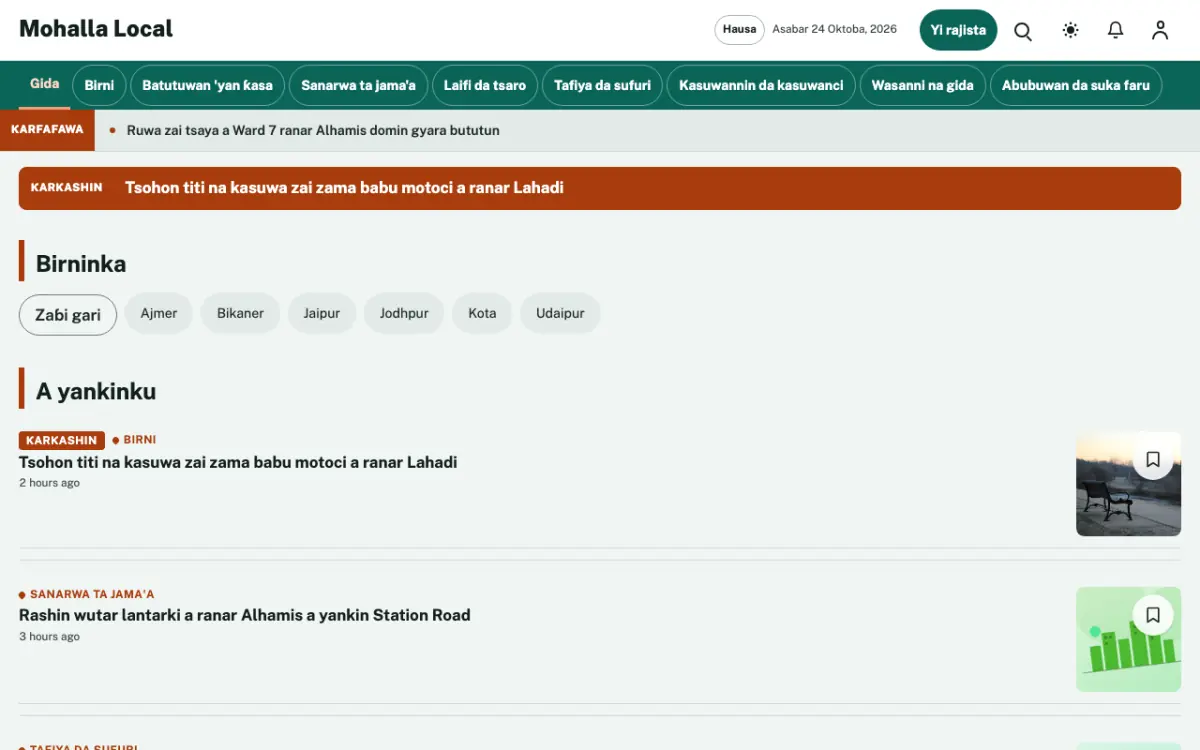
Task: Open the Lafi da tsaro category
Action: [x=485, y=86]
